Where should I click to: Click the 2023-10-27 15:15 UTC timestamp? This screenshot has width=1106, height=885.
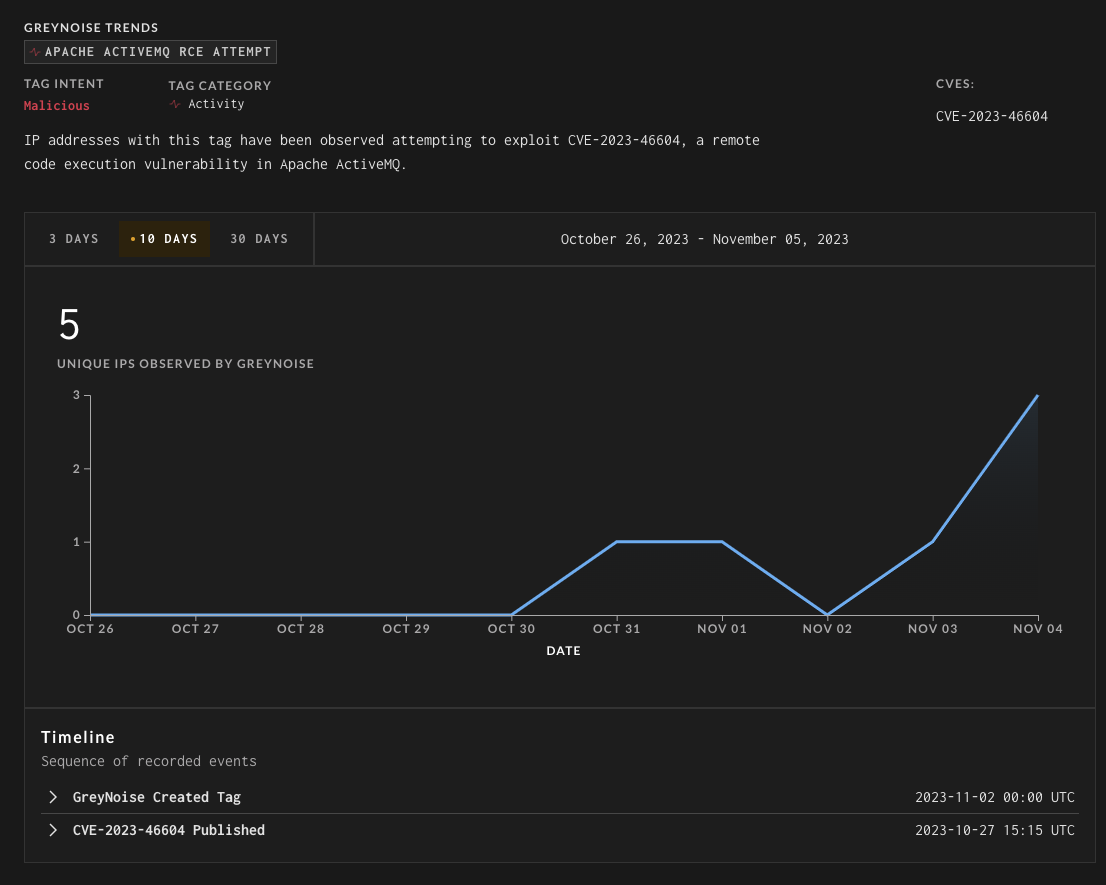coord(994,830)
